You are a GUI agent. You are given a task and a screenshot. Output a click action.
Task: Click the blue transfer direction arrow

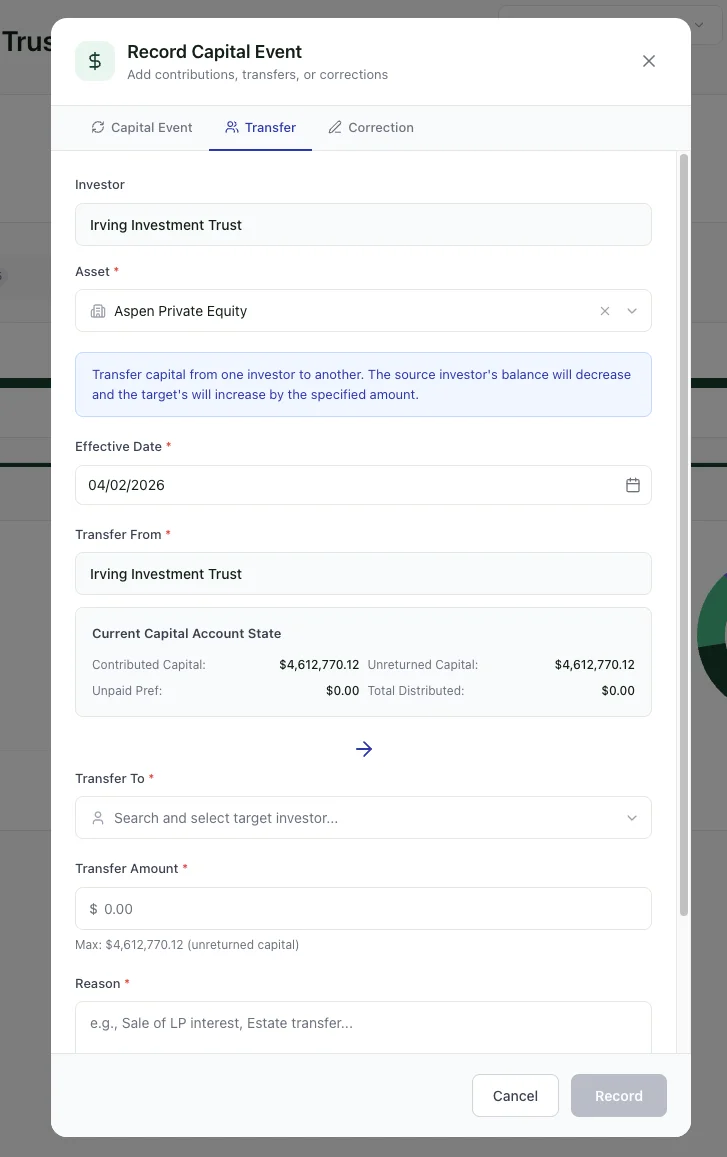(363, 748)
